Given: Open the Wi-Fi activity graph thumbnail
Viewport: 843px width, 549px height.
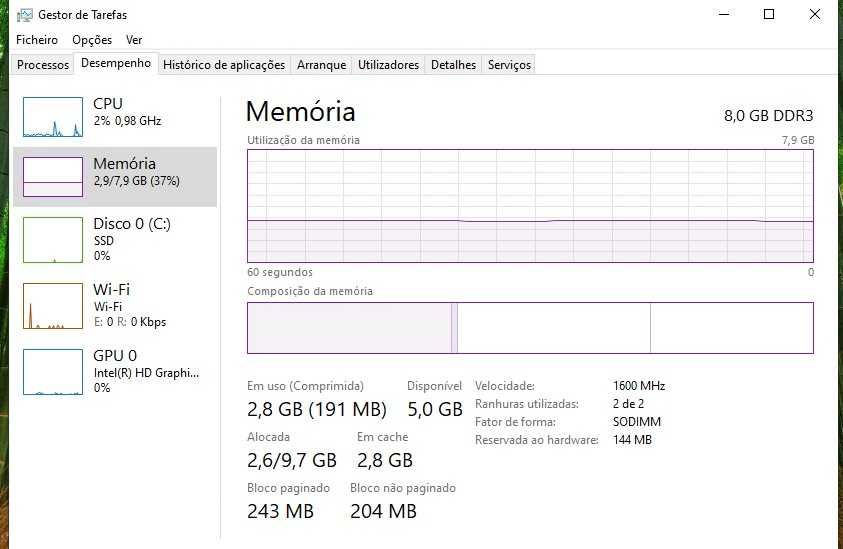Looking at the screenshot, I should [x=53, y=306].
